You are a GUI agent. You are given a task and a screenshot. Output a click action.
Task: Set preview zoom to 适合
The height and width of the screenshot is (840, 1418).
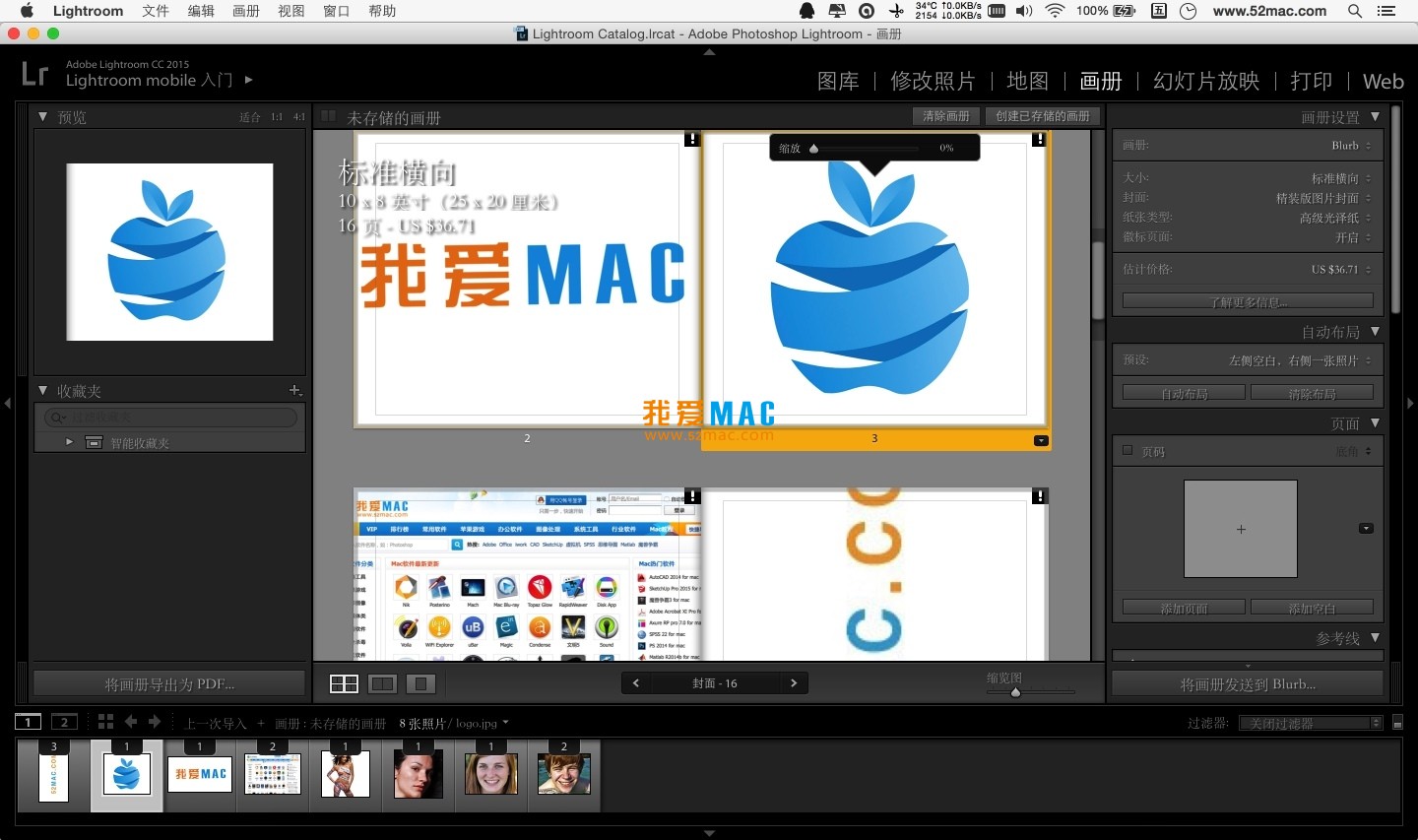click(250, 117)
